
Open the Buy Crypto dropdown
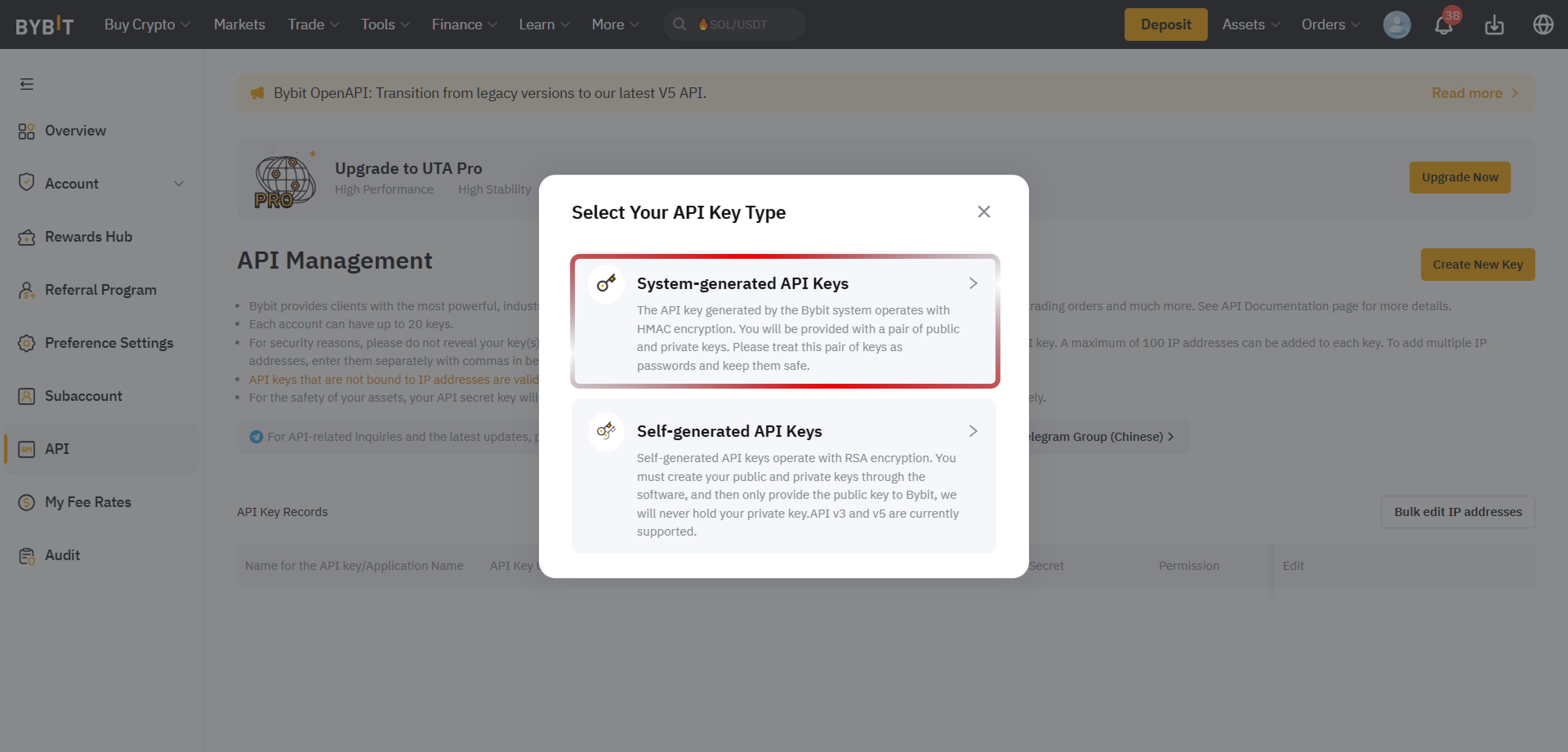147,24
